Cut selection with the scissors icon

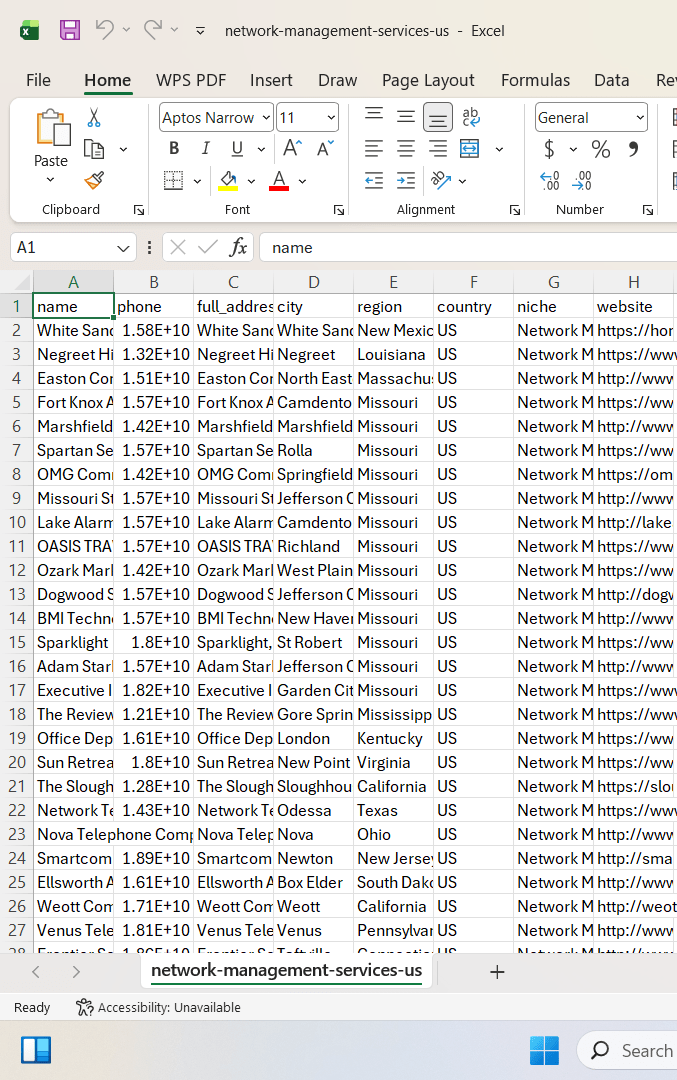[94, 118]
